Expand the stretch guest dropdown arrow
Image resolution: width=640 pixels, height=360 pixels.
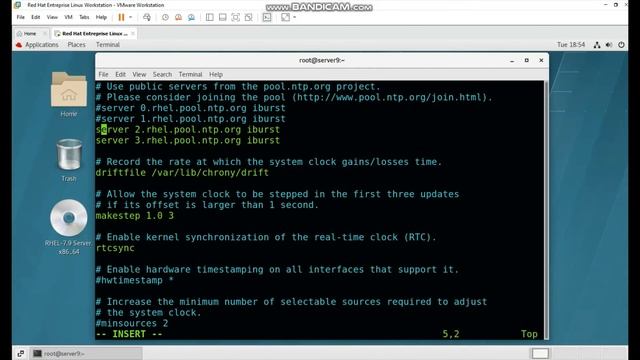pyautogui.click(x=295, y=17)
